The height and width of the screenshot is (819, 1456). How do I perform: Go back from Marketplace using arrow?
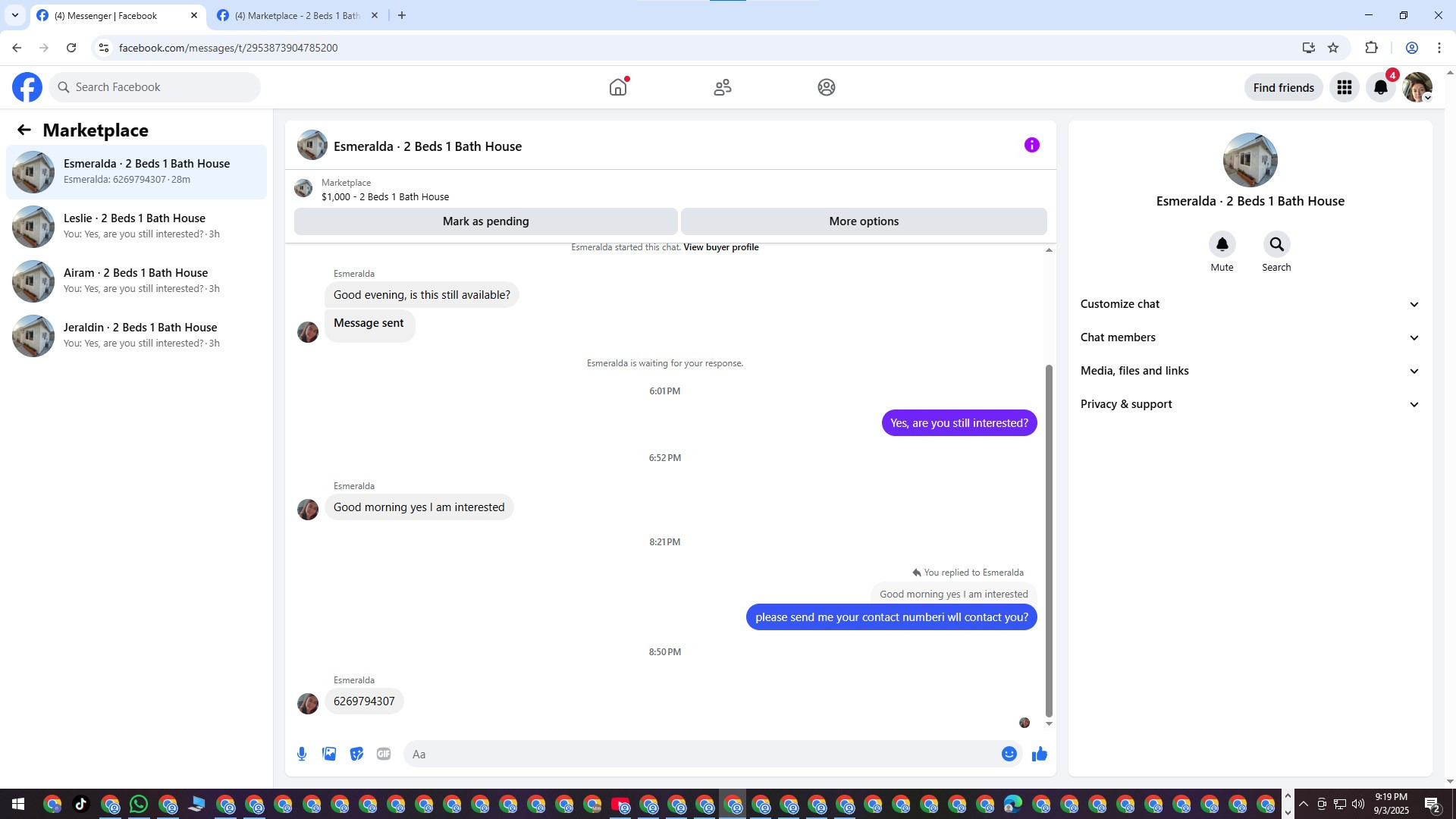click(24, 130)
